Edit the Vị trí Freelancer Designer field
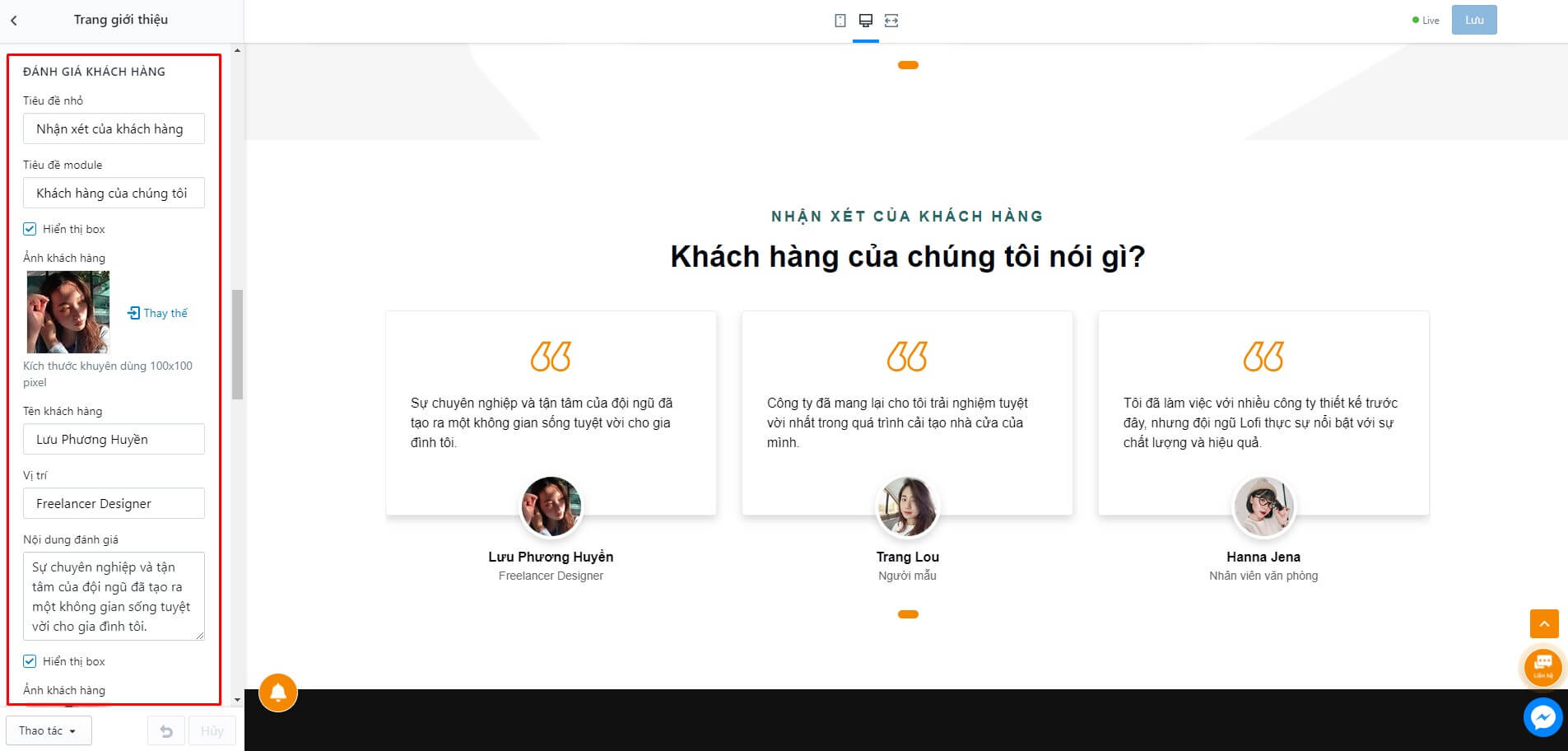 click(114, 503)
